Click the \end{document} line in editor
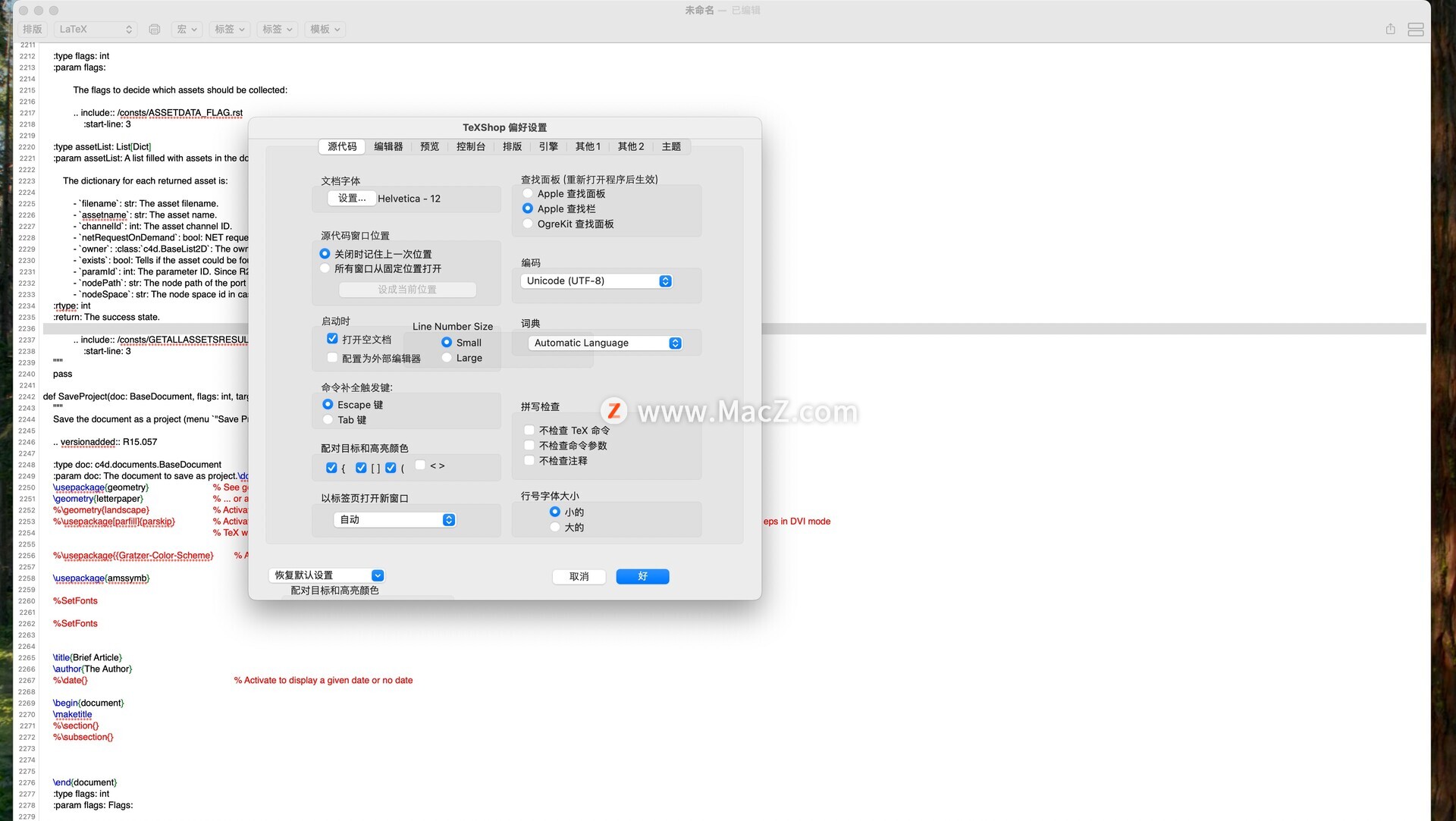Viewport: 1456px width, 821px height. click(x=84, y=783)
